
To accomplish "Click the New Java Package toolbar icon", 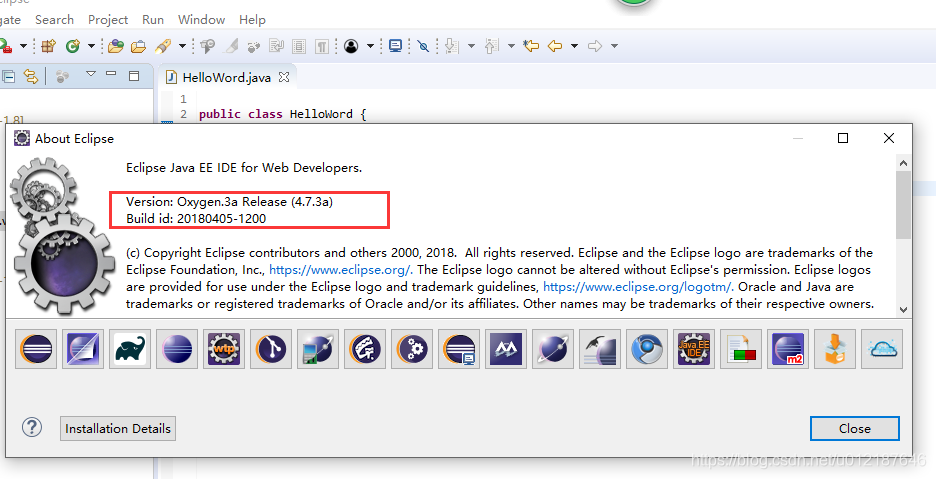I will coord(48,46).
